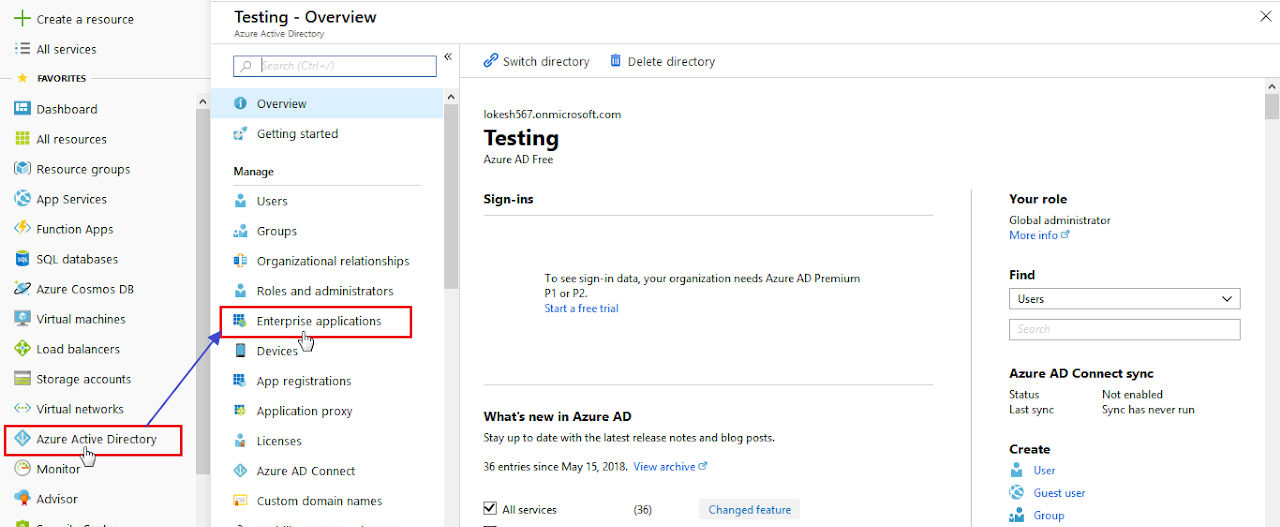This screenshot has height=527, width=1280.
Task: Click the Licenses person icon
Action: [240, 441]
